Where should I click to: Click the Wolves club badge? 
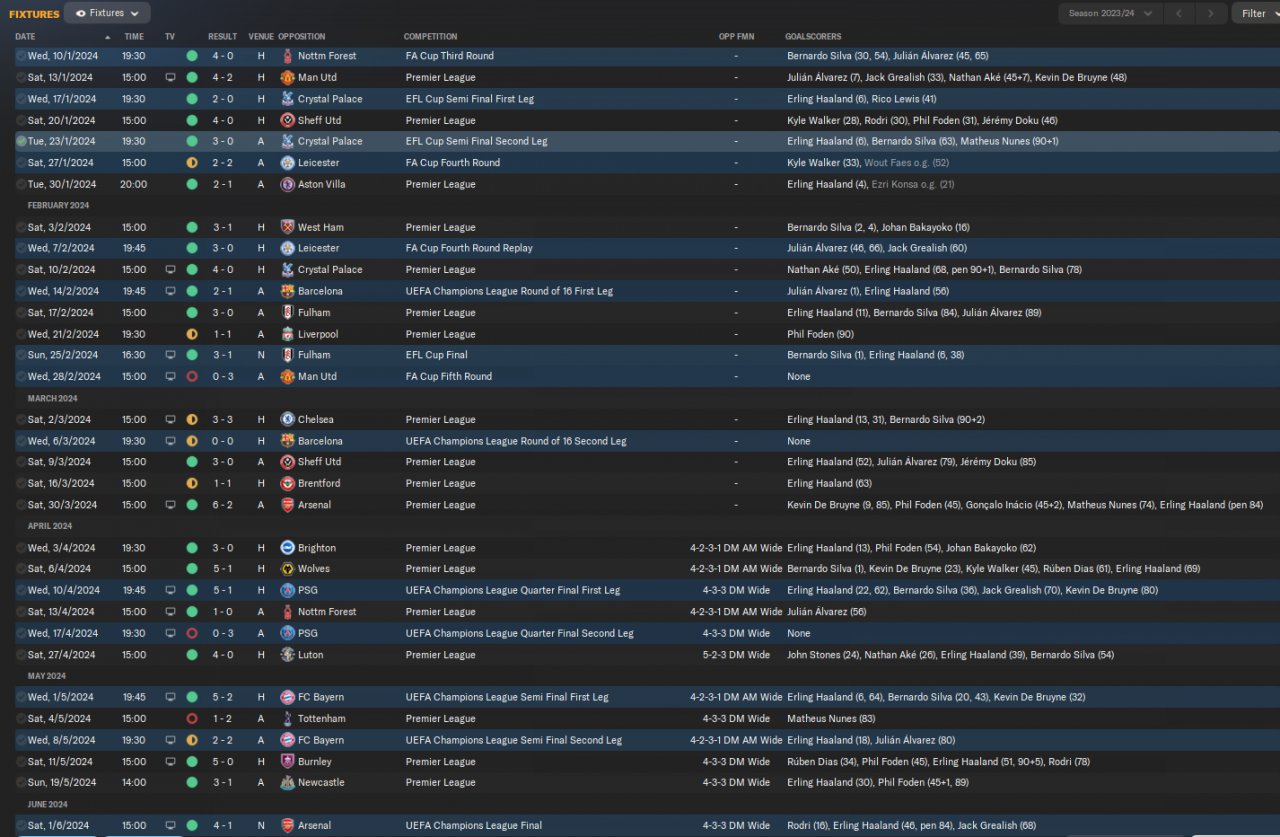coord(288,569)
